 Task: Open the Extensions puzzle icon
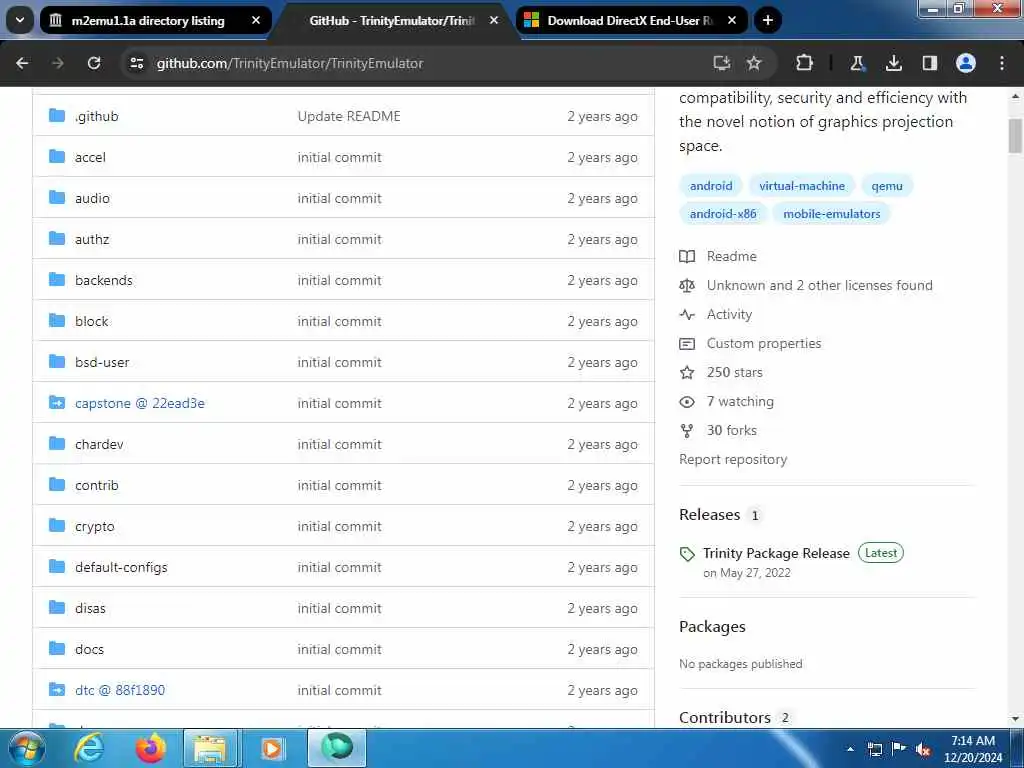click(x=805, y=63)
